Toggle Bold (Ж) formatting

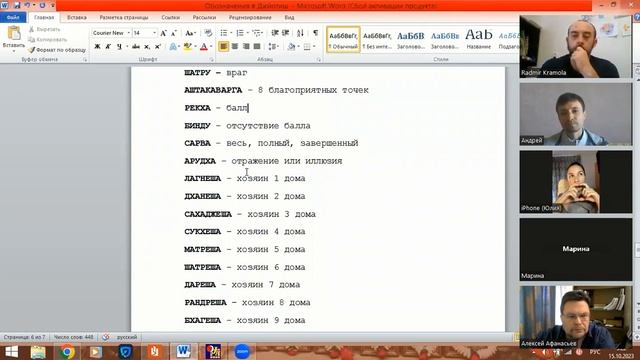point(97,47)
